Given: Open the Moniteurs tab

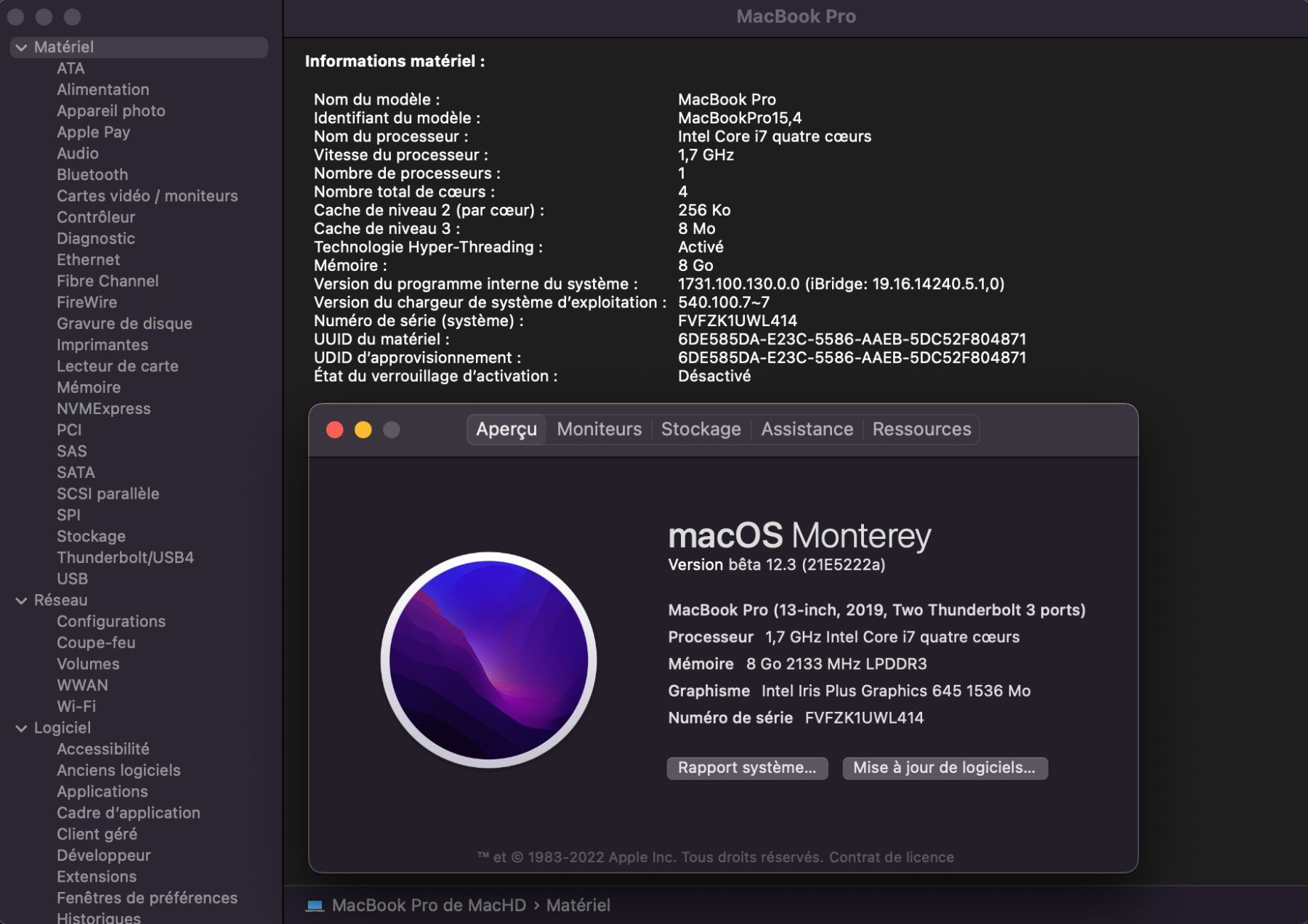Looking at the screenshot, I should tap(599, 429).
